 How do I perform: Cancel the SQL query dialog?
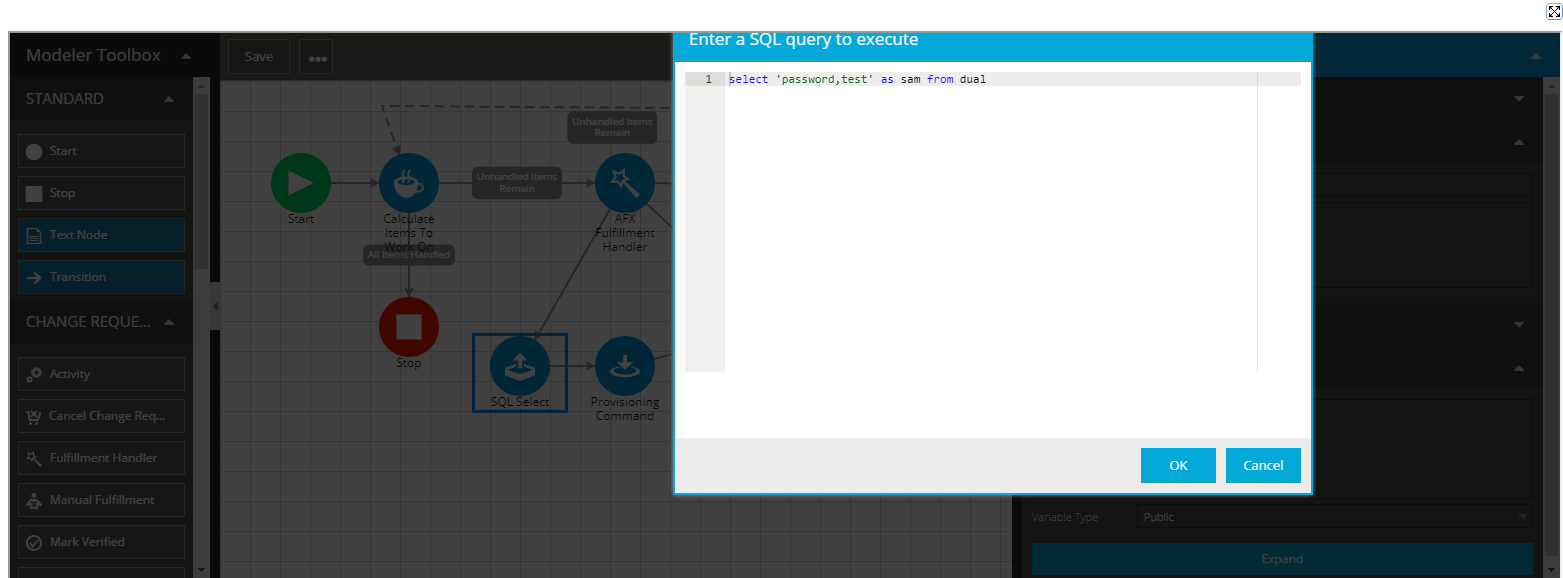pyautogui.click(x=1262, y=465)
